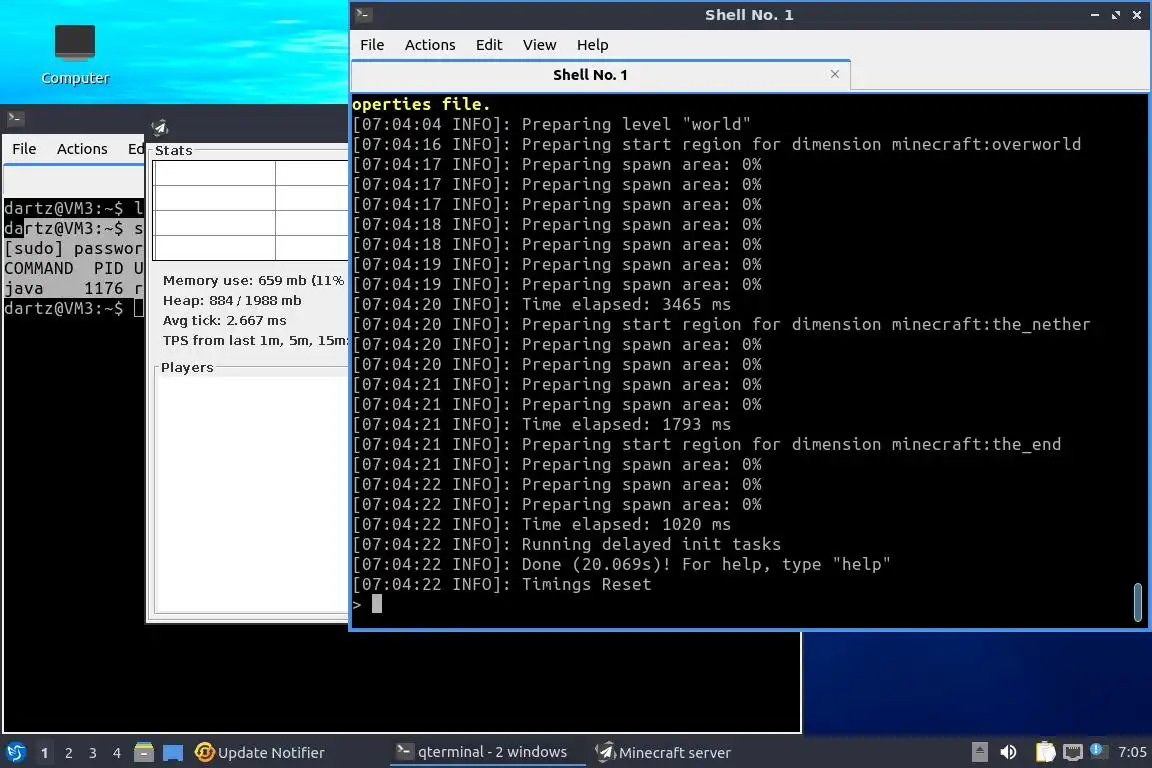The width and height of the screenshot is (1152, 768).
Task: Open the Actions menu in Shell No. 1
Action: 430,45
